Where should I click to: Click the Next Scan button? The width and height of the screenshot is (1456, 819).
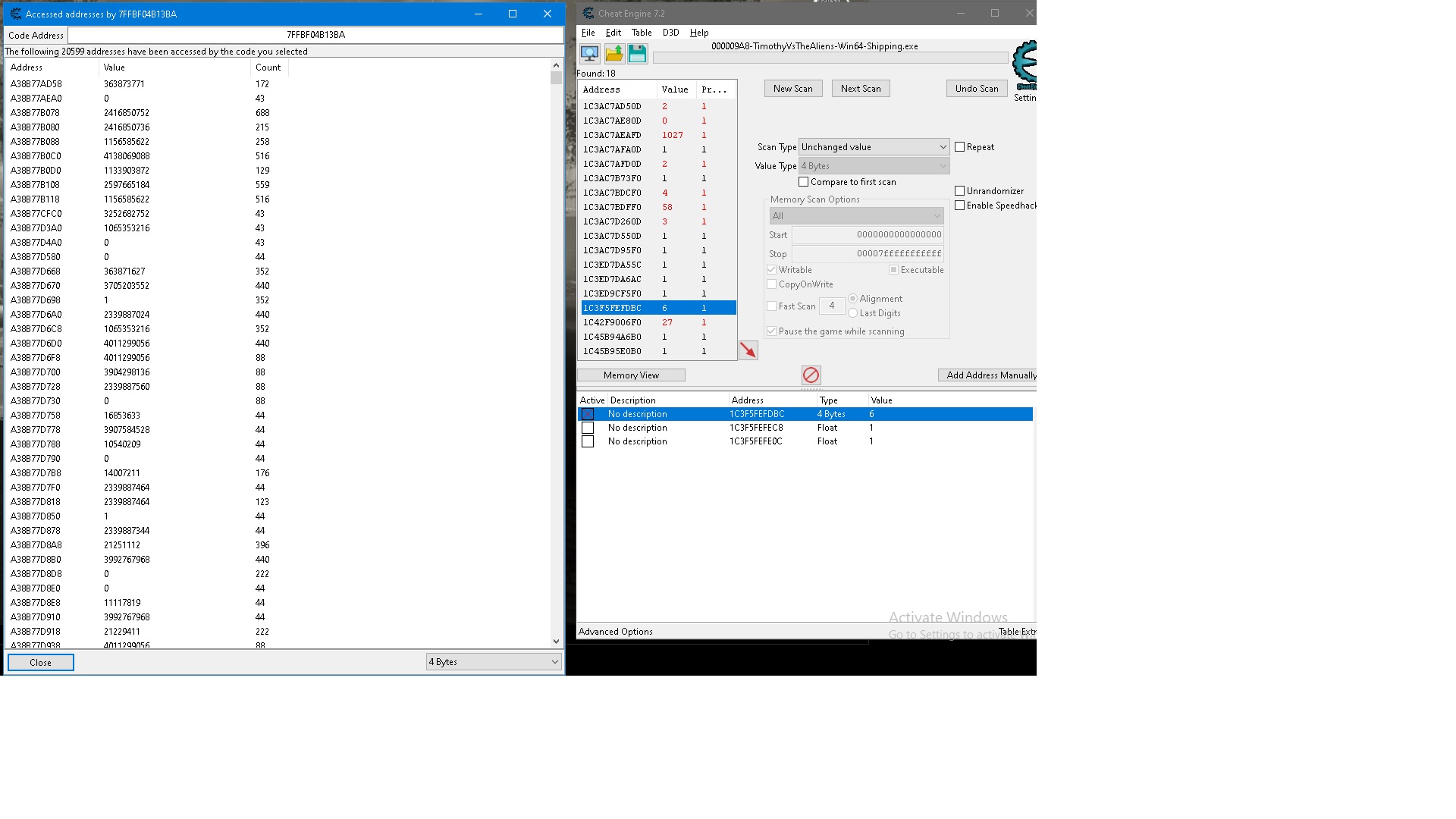pos(861,89)
